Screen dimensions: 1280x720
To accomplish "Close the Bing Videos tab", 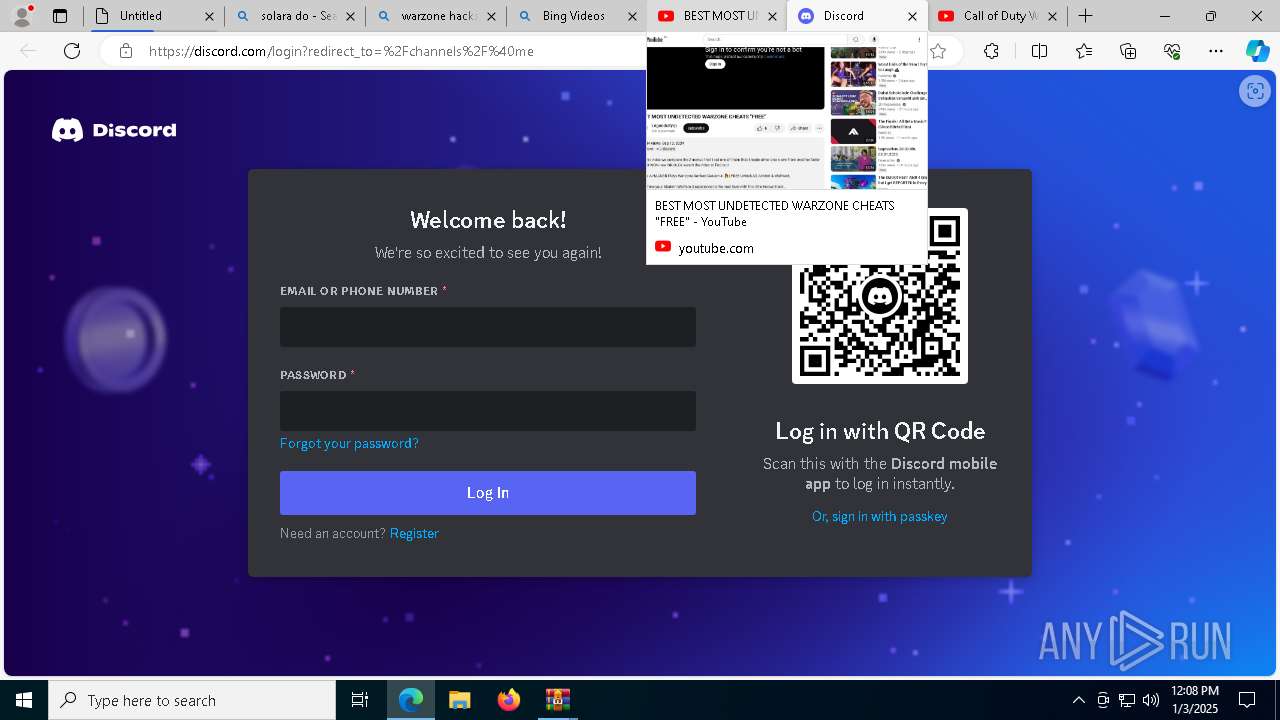I will [x=632, y=16].
